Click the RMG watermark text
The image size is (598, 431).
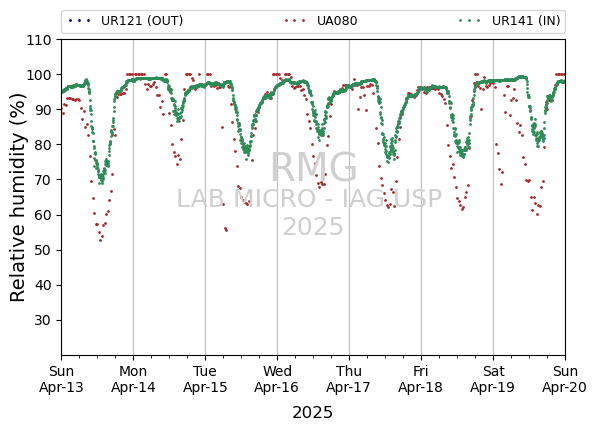tap(313, 167)
